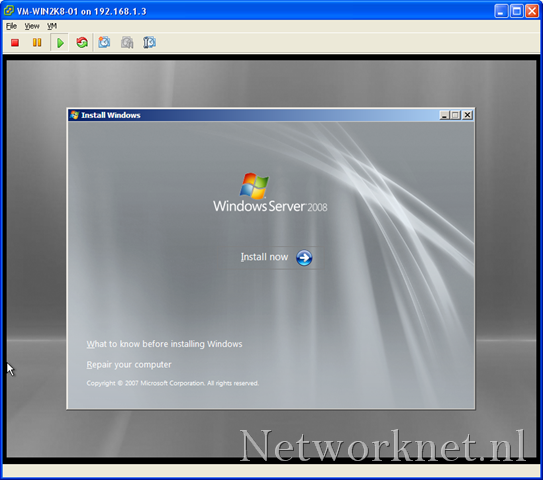Click the Windows Server 2008 logo
Screen dimensions: 543x480
point(270,193)
